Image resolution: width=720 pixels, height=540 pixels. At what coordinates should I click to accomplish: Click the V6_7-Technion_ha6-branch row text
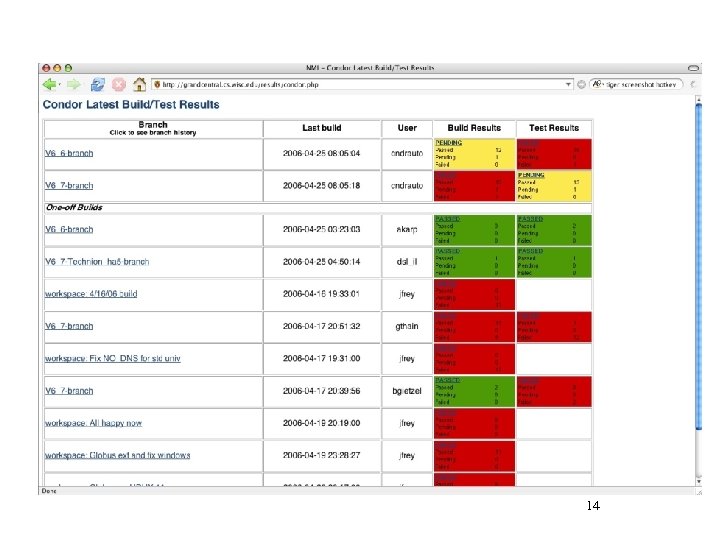click(x=97, y=262)
